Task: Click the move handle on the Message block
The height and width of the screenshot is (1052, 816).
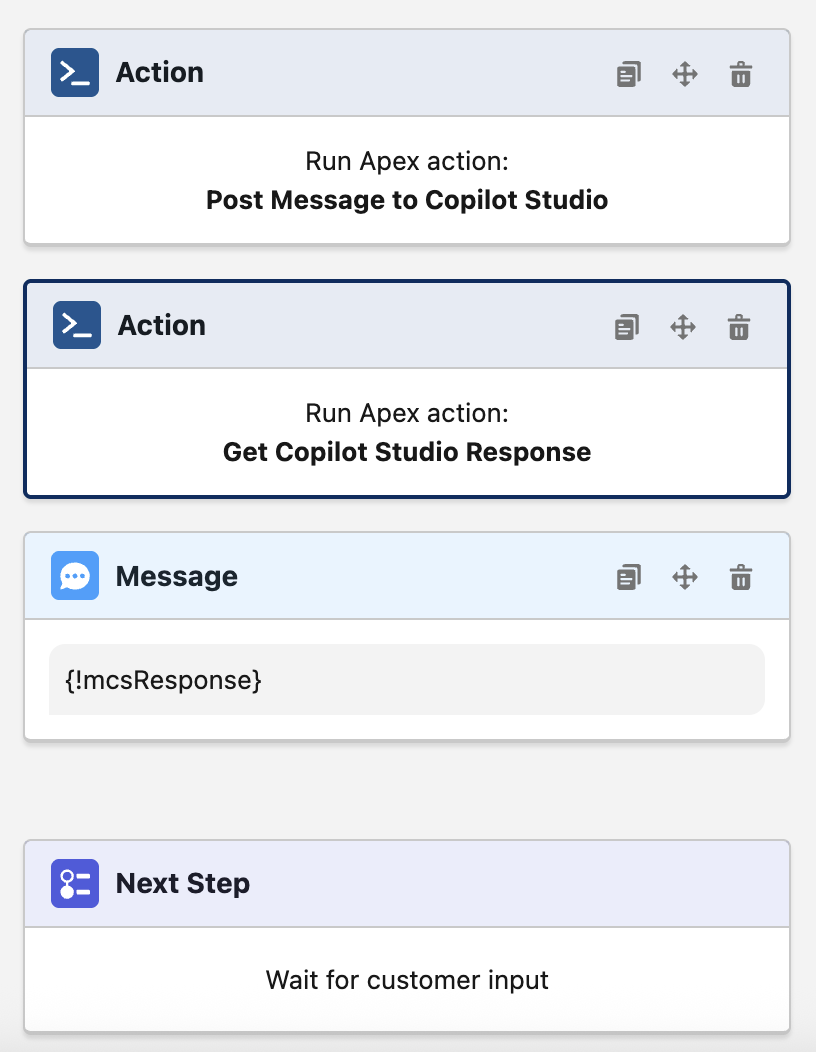Action: pyautogui.click(x=684, y=577)
